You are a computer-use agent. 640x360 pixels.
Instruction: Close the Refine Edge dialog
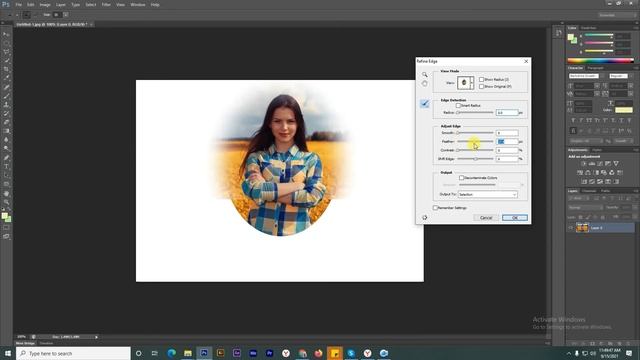pyautogui.click(x=526, y=61)
